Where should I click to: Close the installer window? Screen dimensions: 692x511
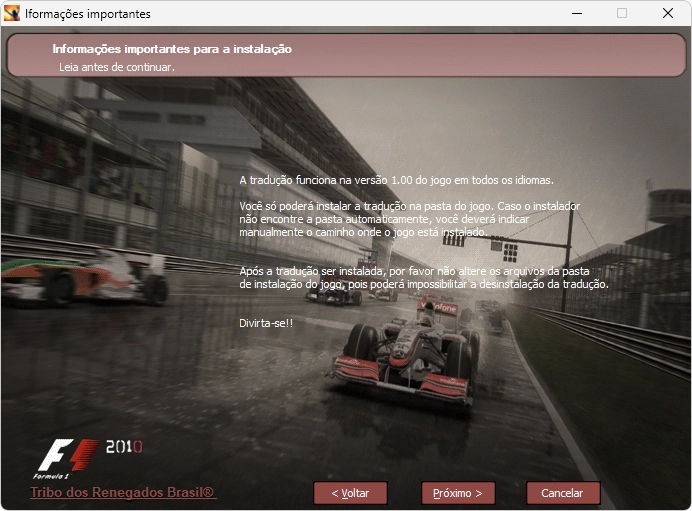click(668, 13)
